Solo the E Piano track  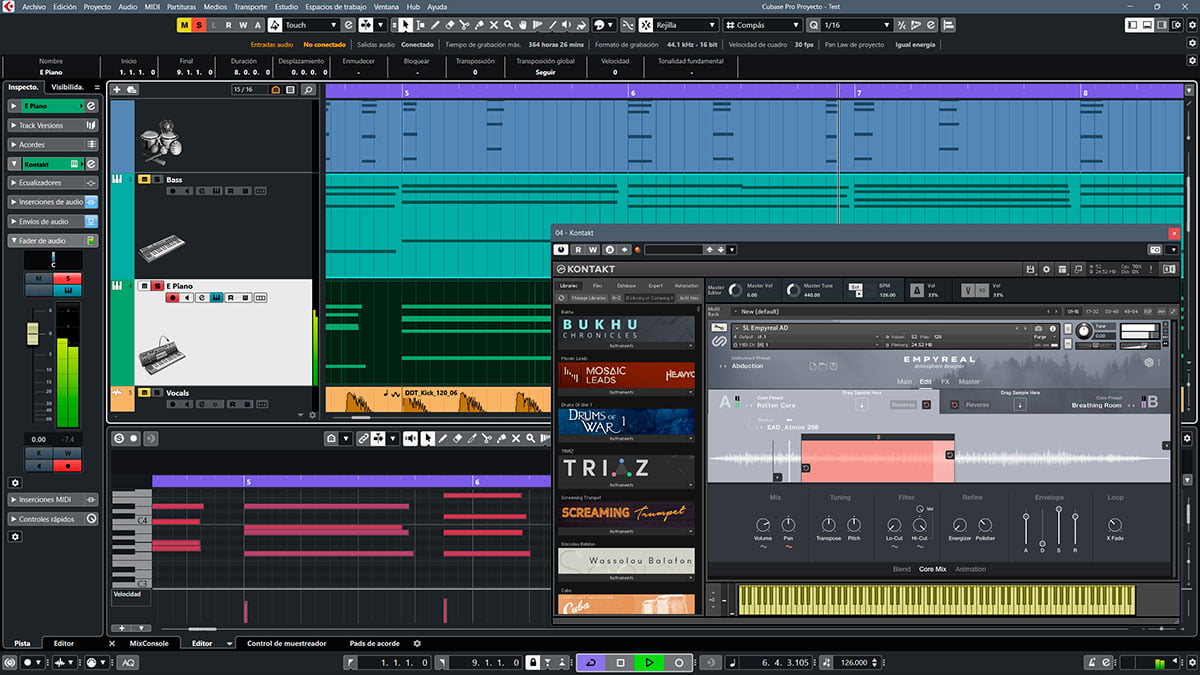click(156, 286)
